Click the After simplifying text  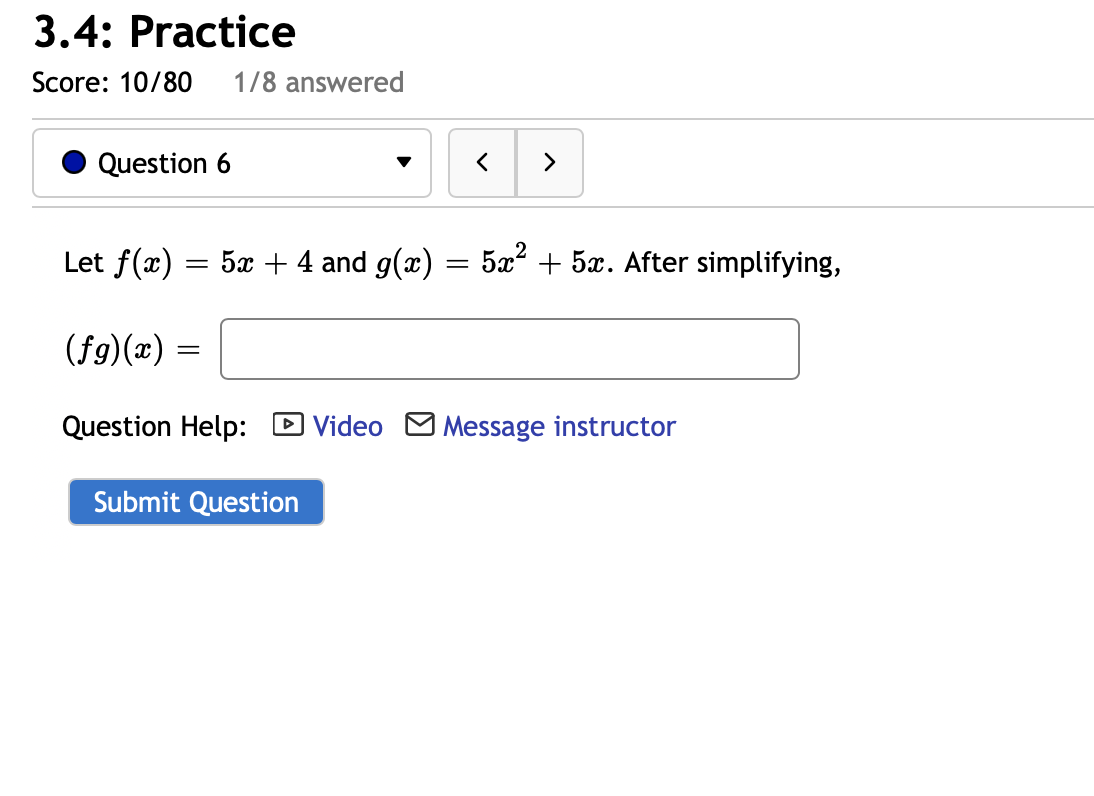[x=733, y=263]
